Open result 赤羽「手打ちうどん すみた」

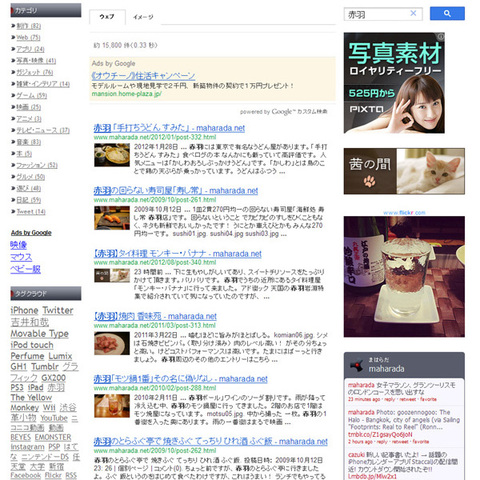[x=169, y=128]
